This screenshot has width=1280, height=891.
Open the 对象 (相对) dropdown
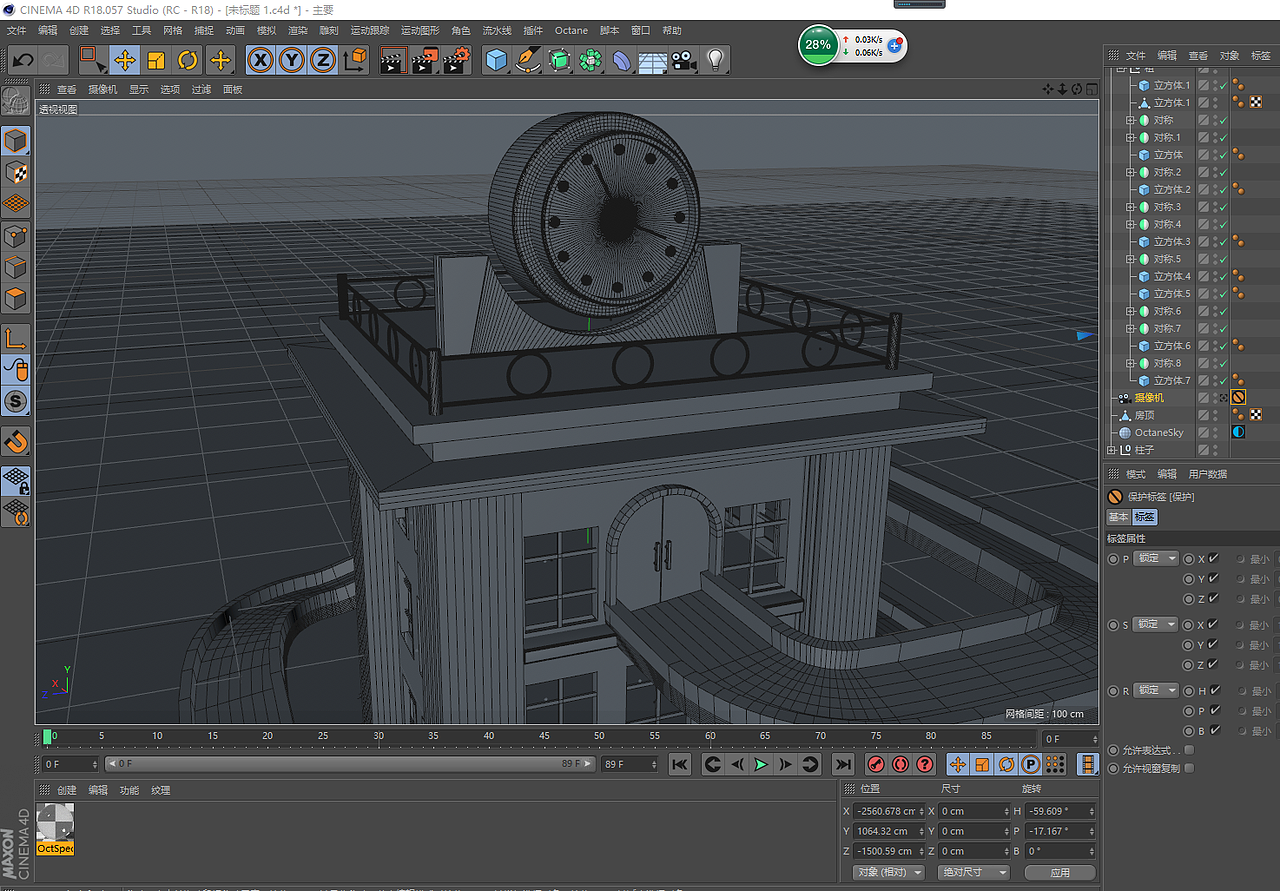click(x=888, y=872)
